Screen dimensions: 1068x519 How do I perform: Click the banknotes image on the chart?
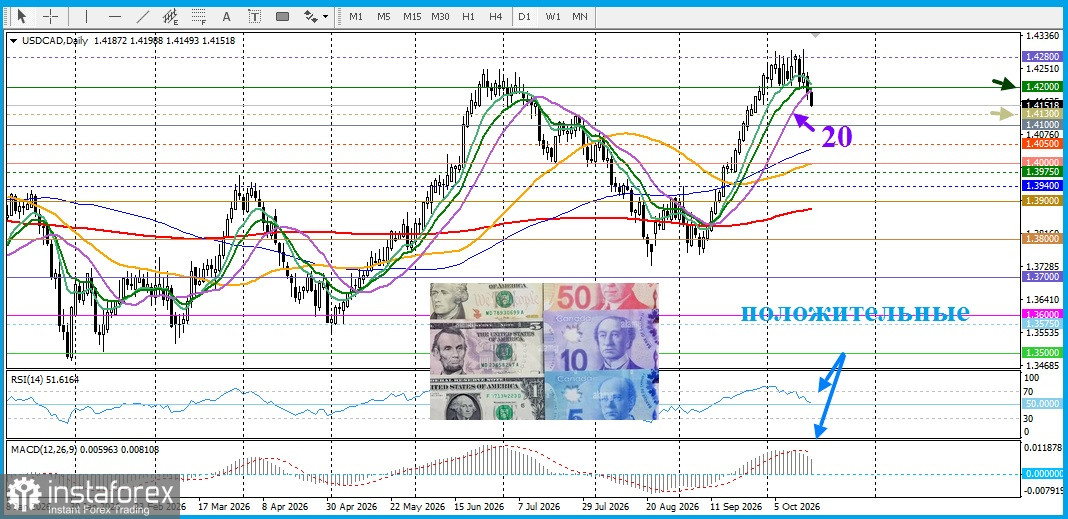tap(545, 351)
